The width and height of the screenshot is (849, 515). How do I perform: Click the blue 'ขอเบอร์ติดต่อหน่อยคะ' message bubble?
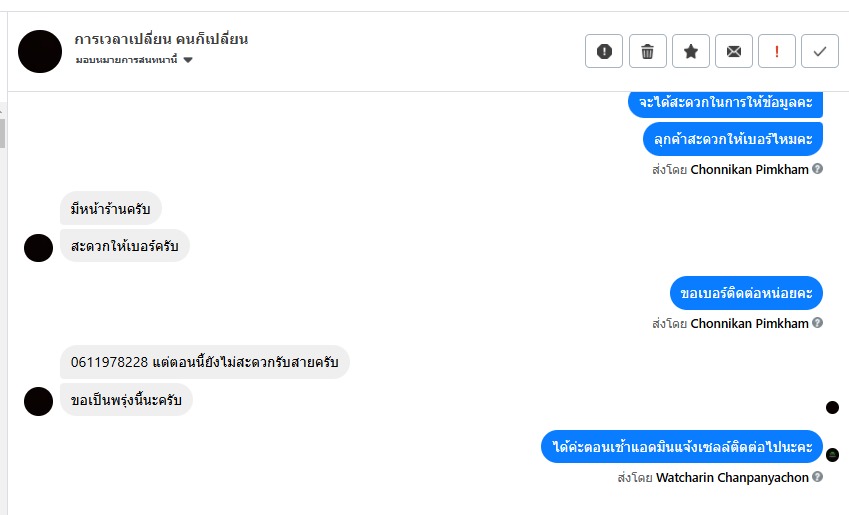(x=746, y=293)
